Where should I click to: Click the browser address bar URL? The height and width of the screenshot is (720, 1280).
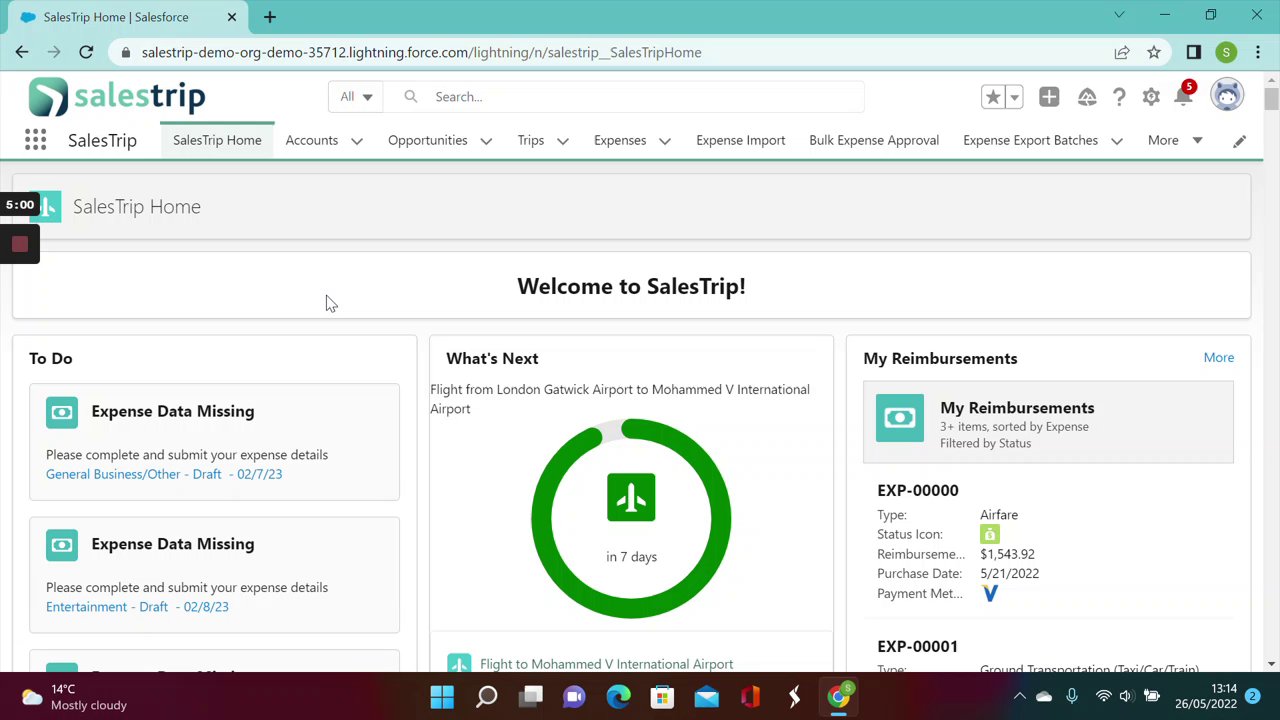pyautogui.click(x=422, y=52)
